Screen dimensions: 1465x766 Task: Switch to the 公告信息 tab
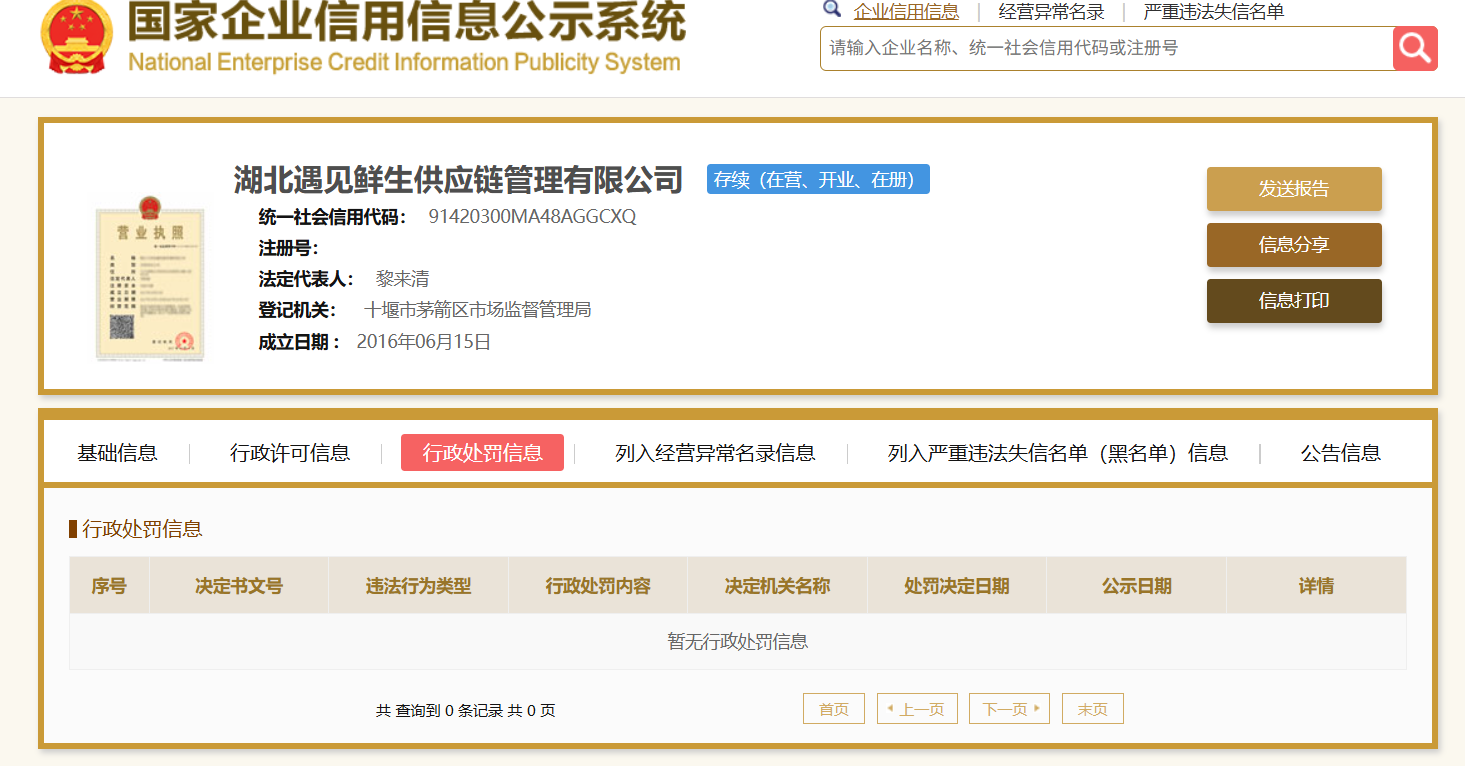[1341, 453]
